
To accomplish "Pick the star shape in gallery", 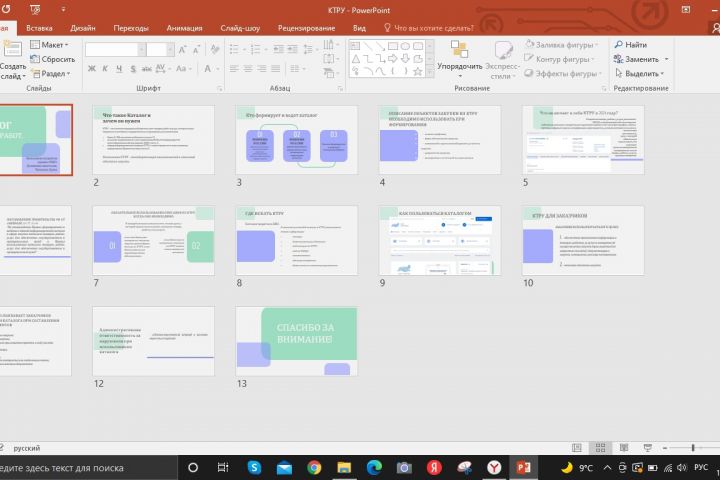I will [x=417, y=71].
